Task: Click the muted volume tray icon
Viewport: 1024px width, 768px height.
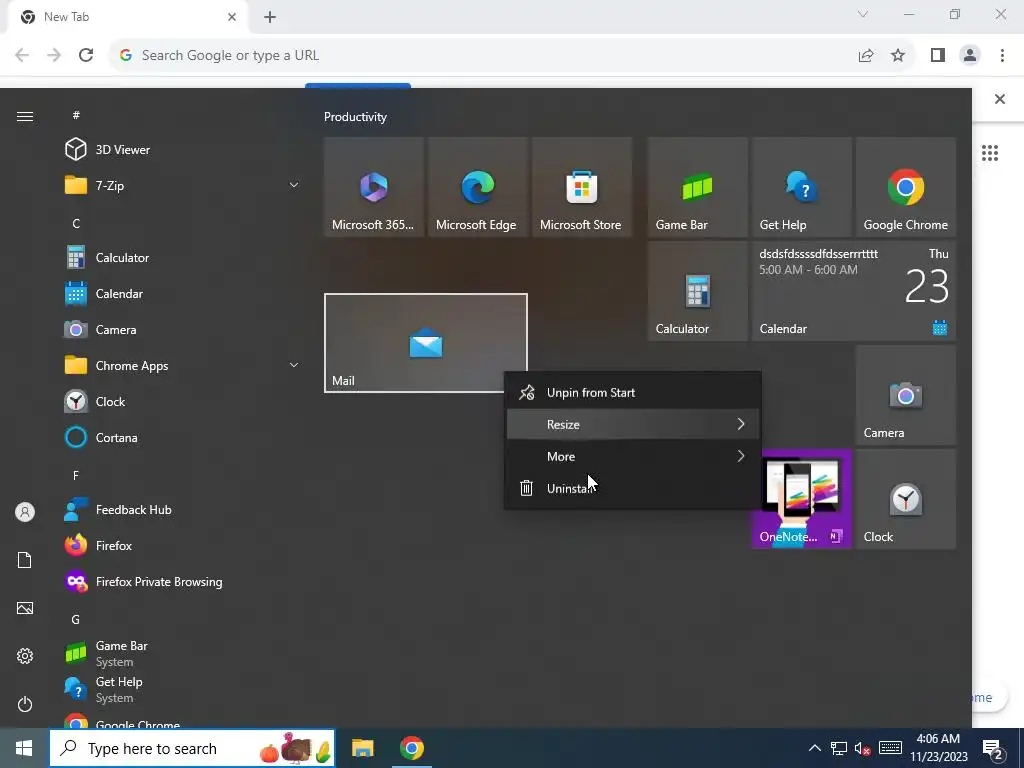Action: (x=862, y=748)
